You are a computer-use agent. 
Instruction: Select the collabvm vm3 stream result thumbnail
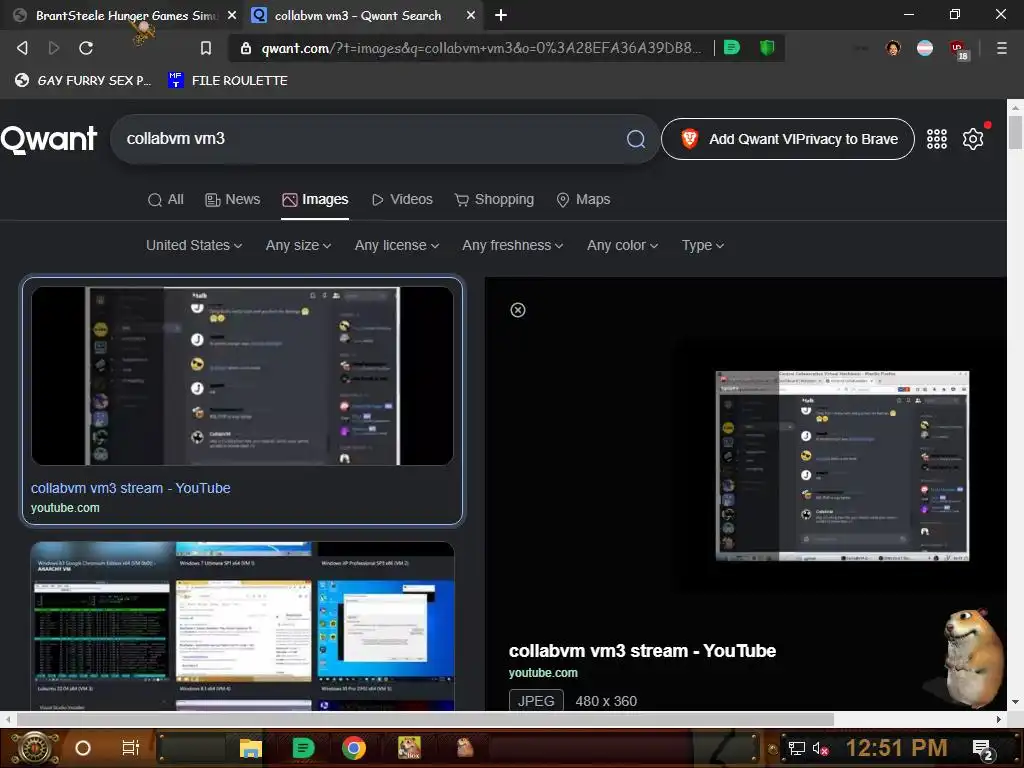242,376
